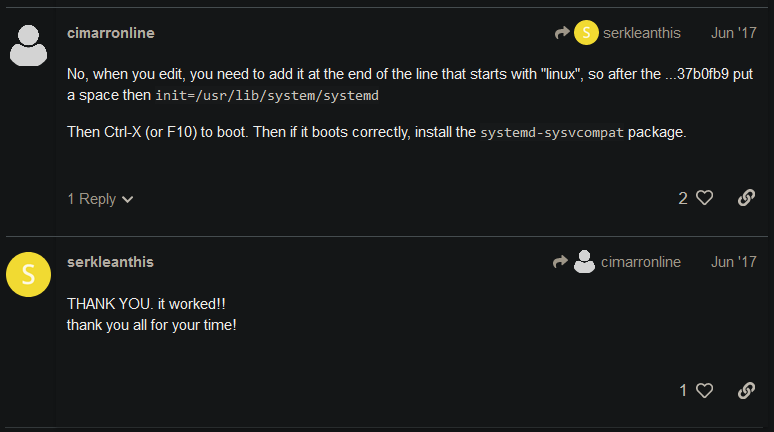Click serkleanthis's yellow S avatar on left
774x432 pixels.
(29, 275)
